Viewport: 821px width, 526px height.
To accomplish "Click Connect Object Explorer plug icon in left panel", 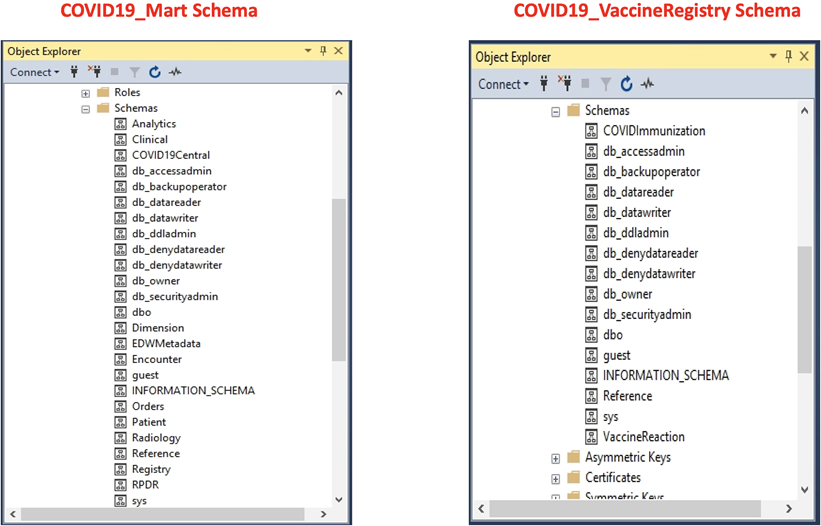I will coord(74,72).
